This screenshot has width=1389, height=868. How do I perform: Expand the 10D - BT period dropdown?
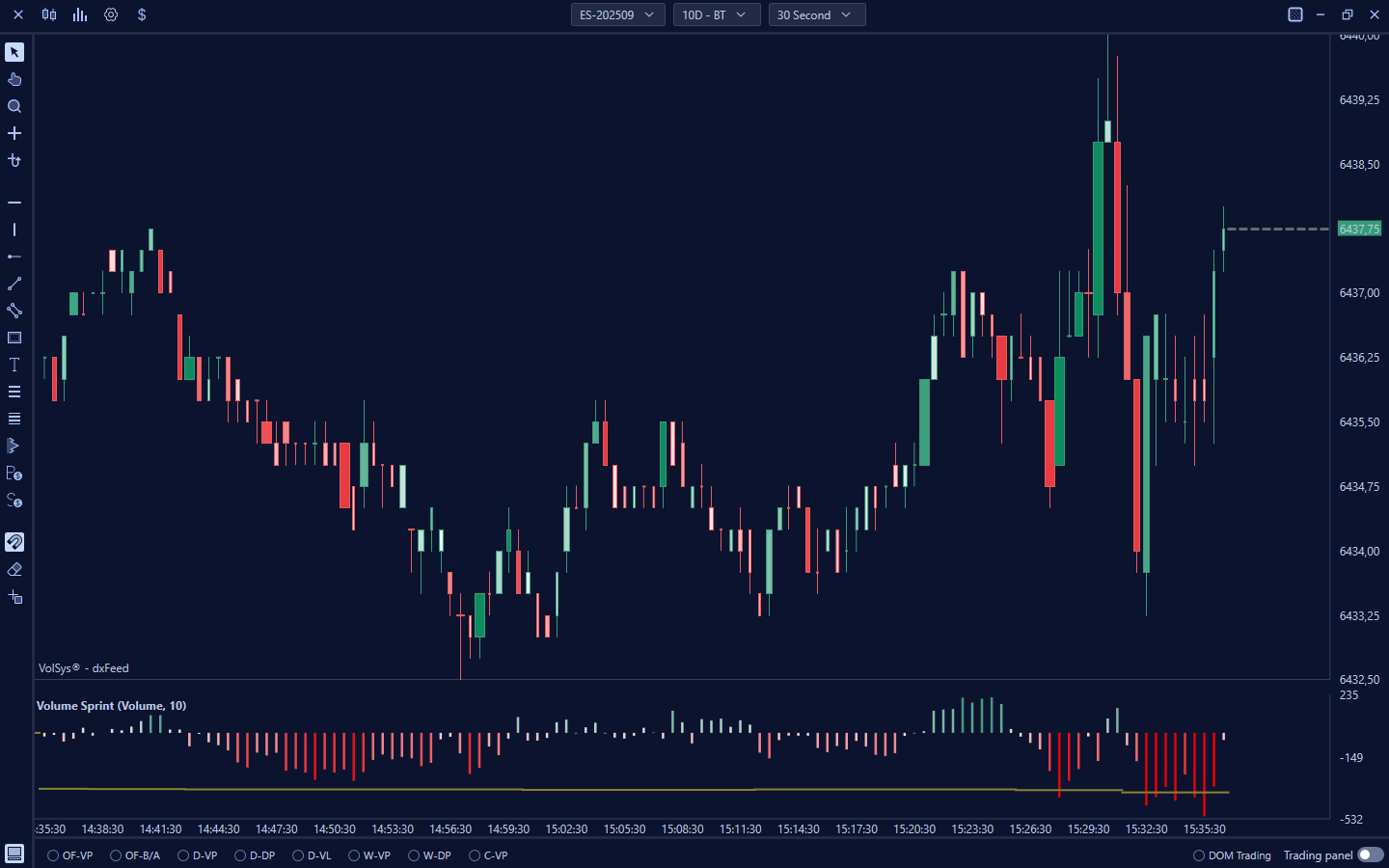coord(716,14)
